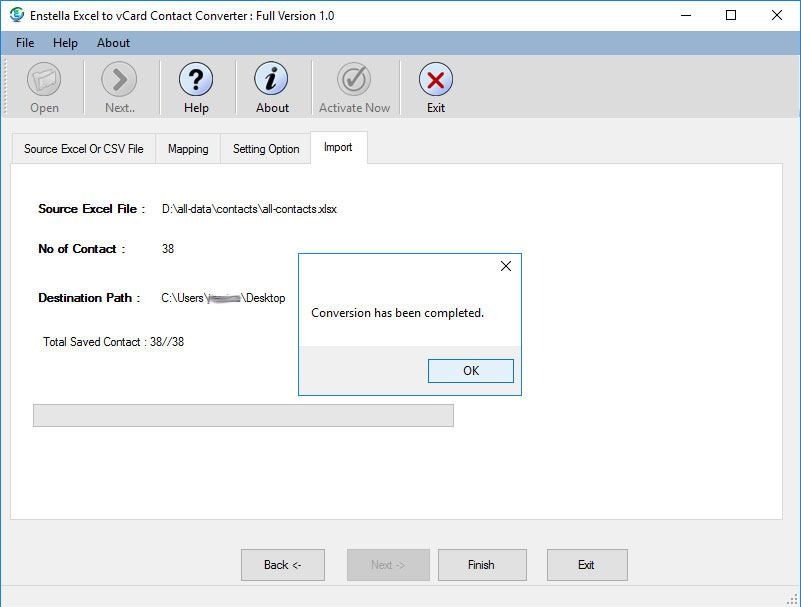
Task: Click the About info icon
Action: point(271,80)
